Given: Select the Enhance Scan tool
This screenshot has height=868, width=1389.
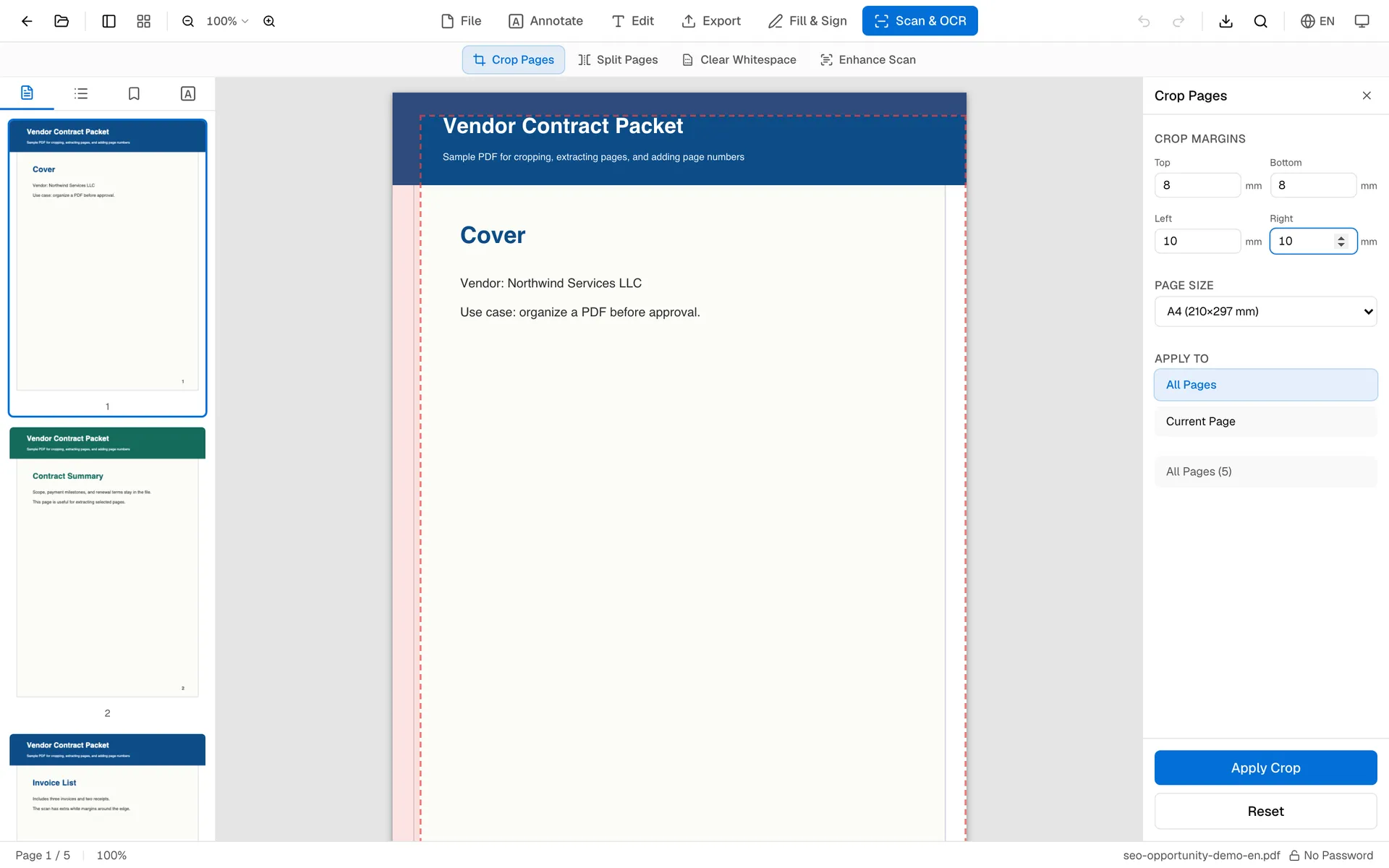Looking at the screenshot, I should coord(867,59).
